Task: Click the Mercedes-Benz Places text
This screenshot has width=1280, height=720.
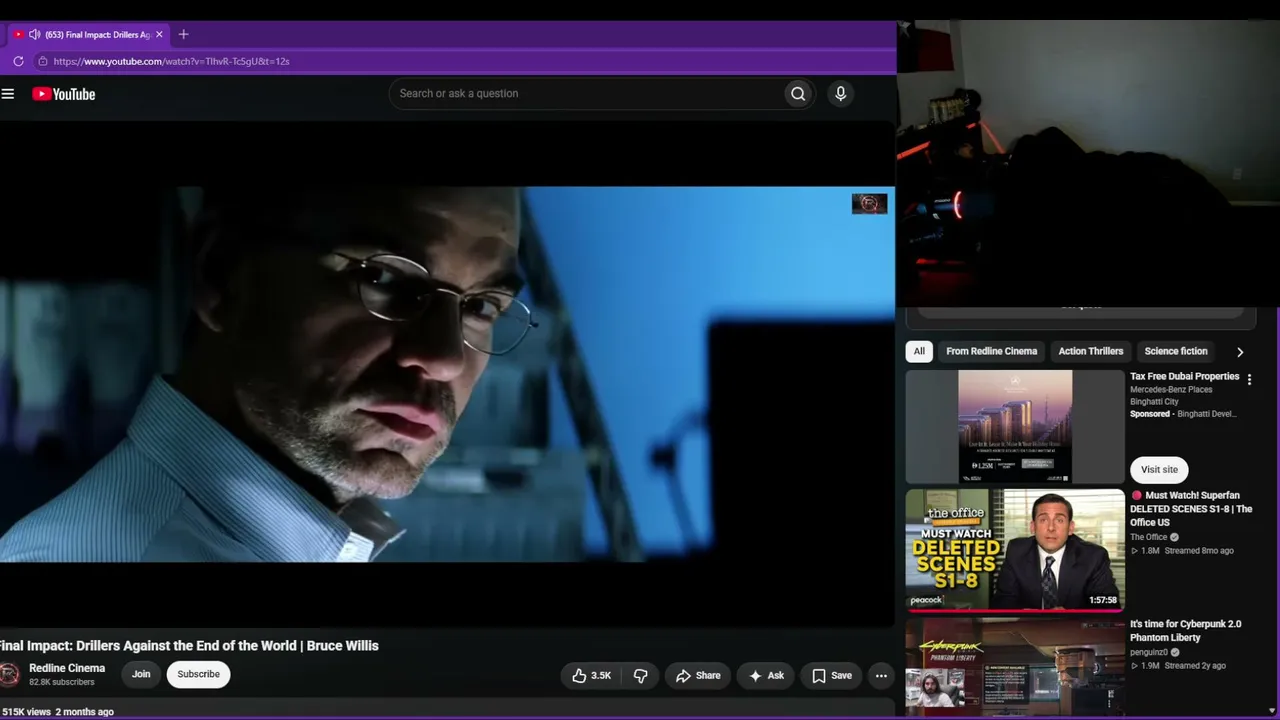Action: point(1171,390)
